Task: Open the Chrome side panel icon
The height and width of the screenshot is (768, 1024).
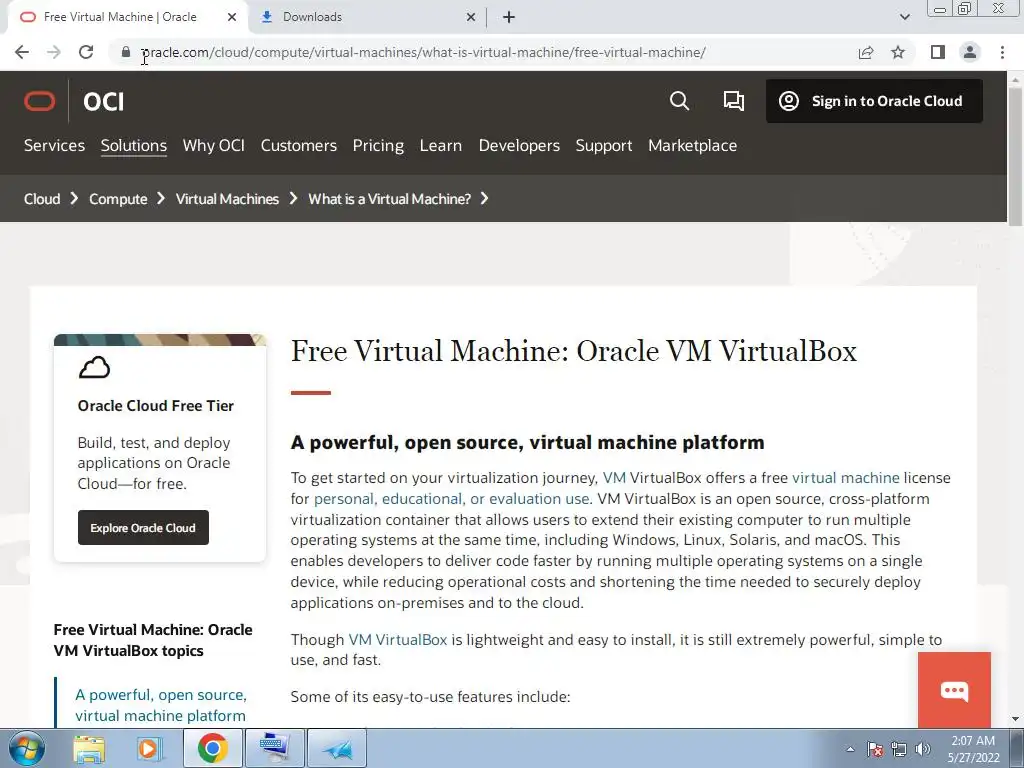Action: [938, 52]
